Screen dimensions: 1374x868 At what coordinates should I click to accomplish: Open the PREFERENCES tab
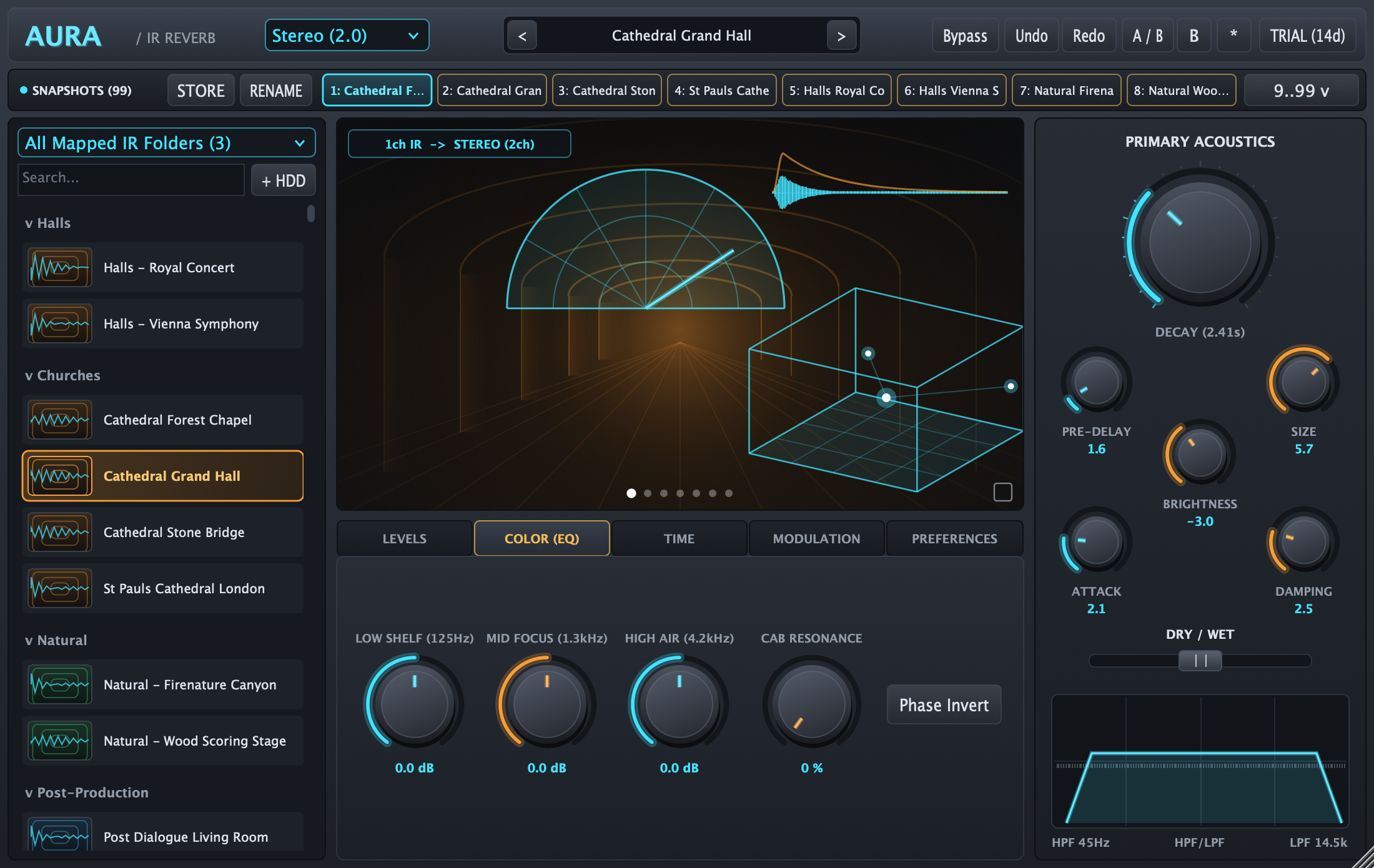click(954, 538)
